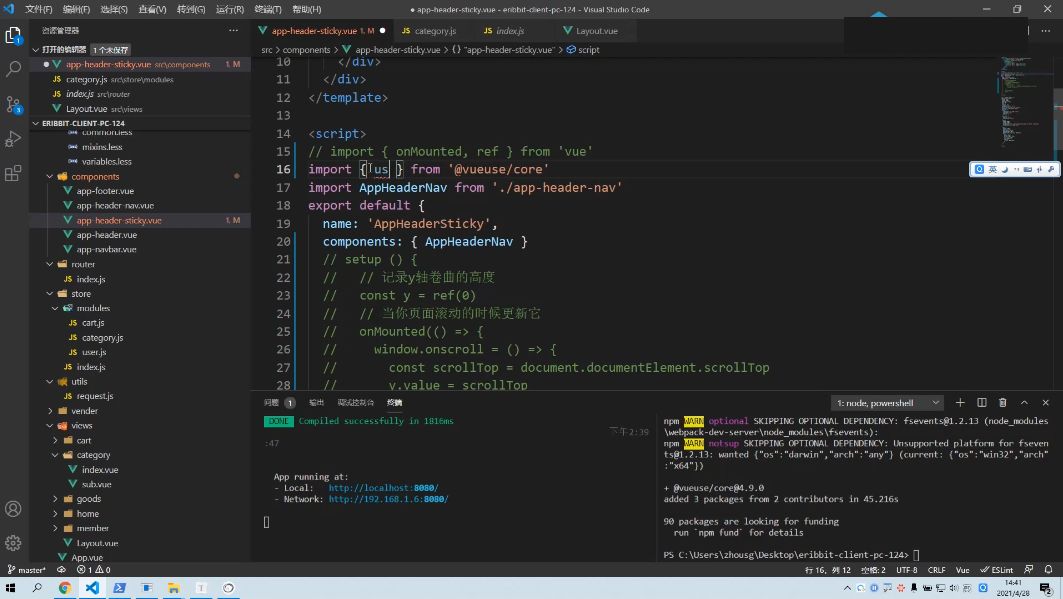Screen dimensions: 1063x599
Task: Open the Manage gear icon at bottom left
Action: [x=14, y=543]
